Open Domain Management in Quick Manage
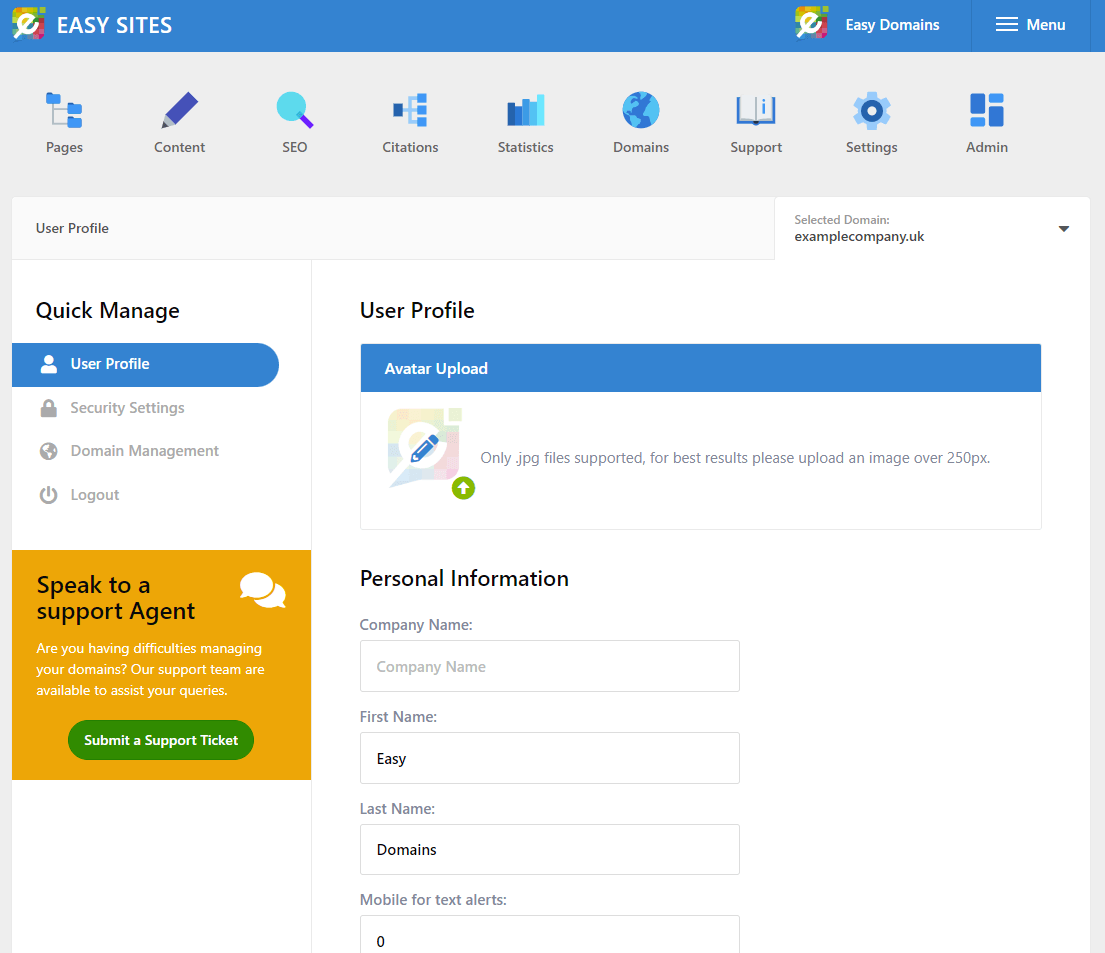The height and width of the screenshot is (953, 1105). (144, 451)
